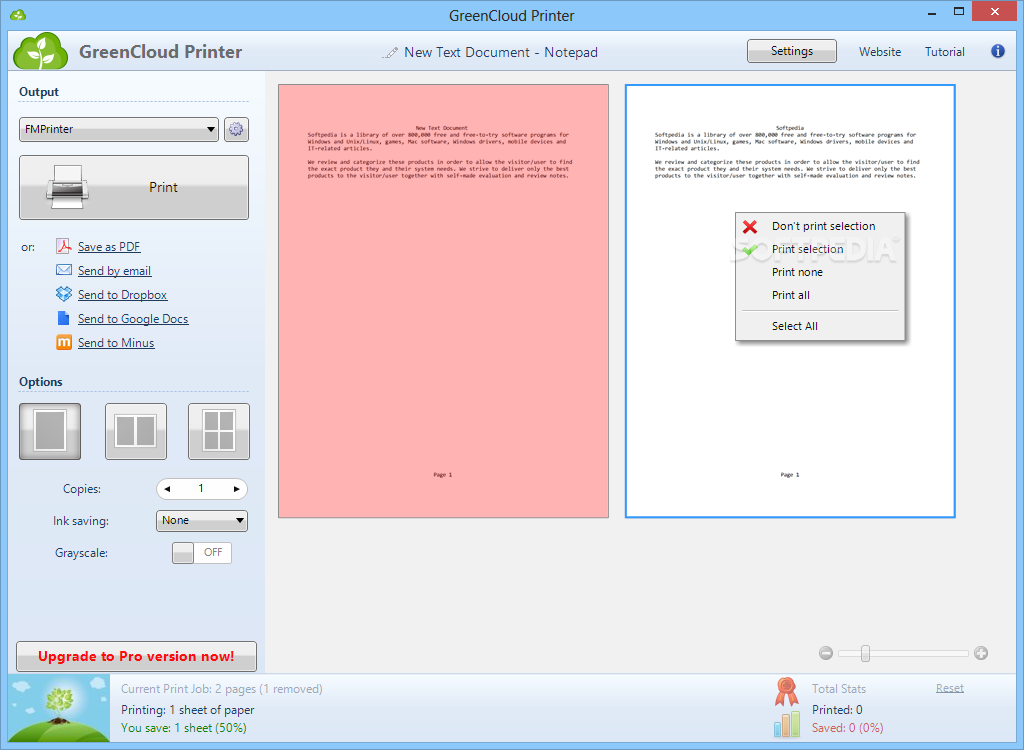Click the title bar cloud icon

pos(18,14)
